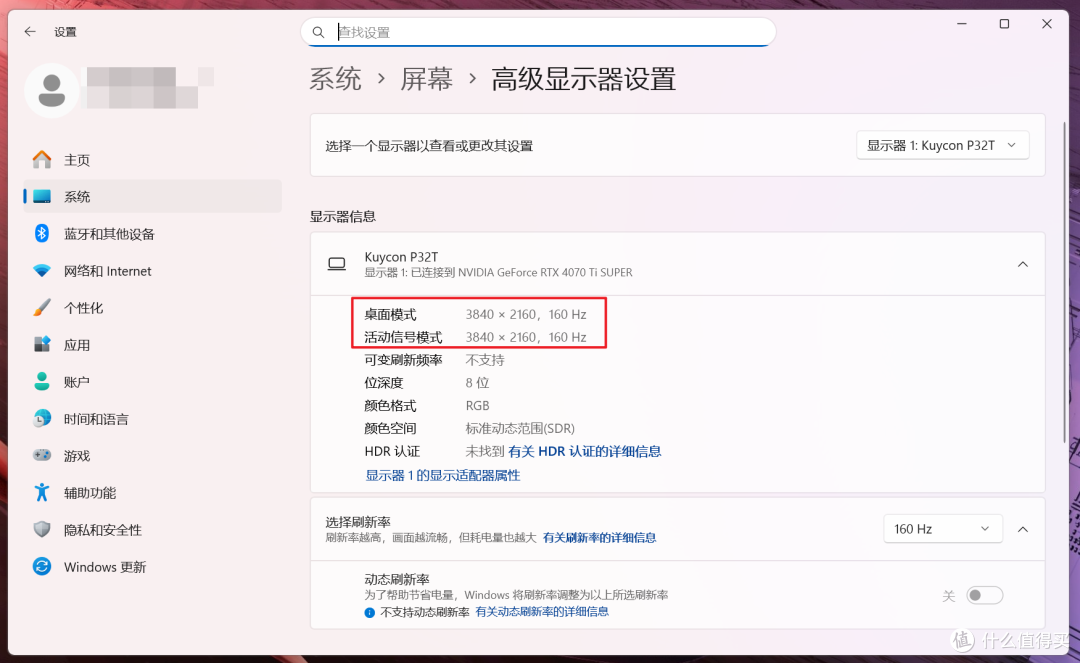This screenshot has height=663, width=1080.
Task: Open 有关 HDR 认证的详细信息 link
Action: coord(585,452)
